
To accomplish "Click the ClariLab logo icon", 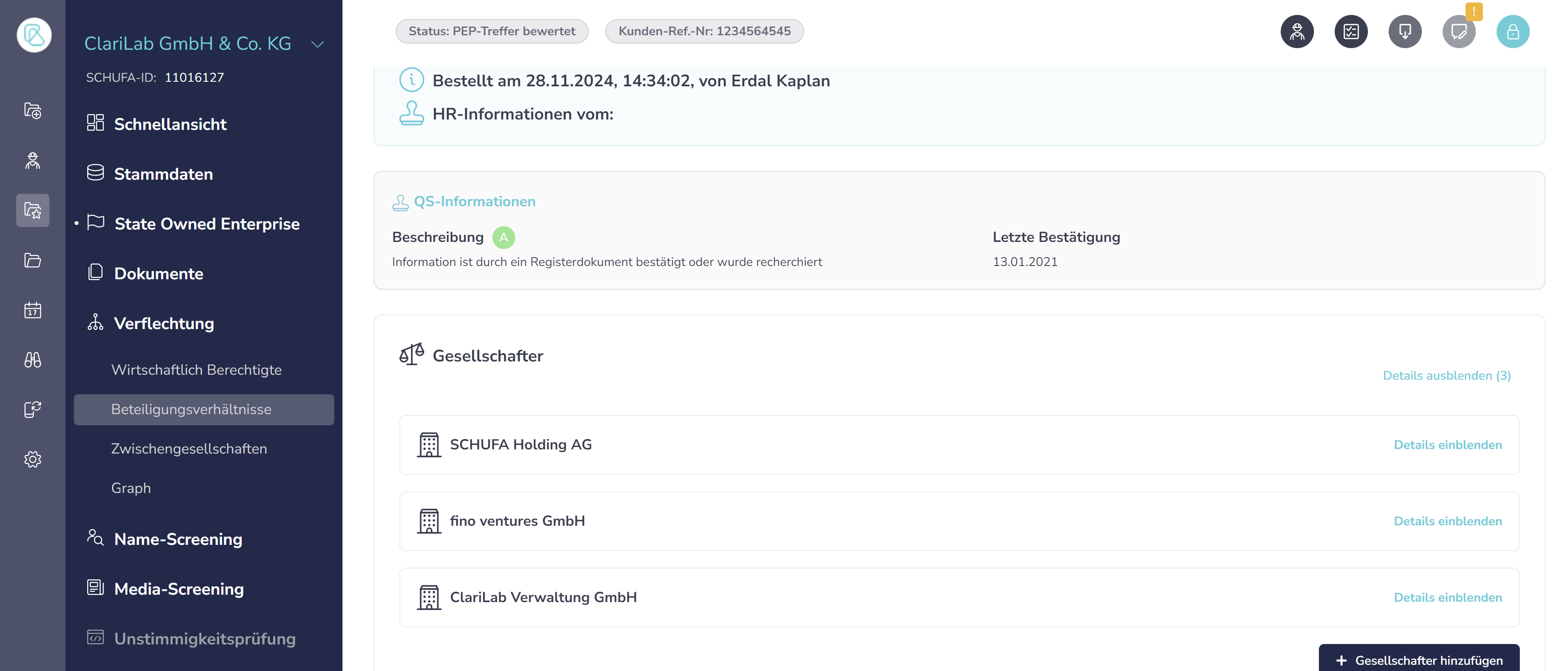I will 34,35.
